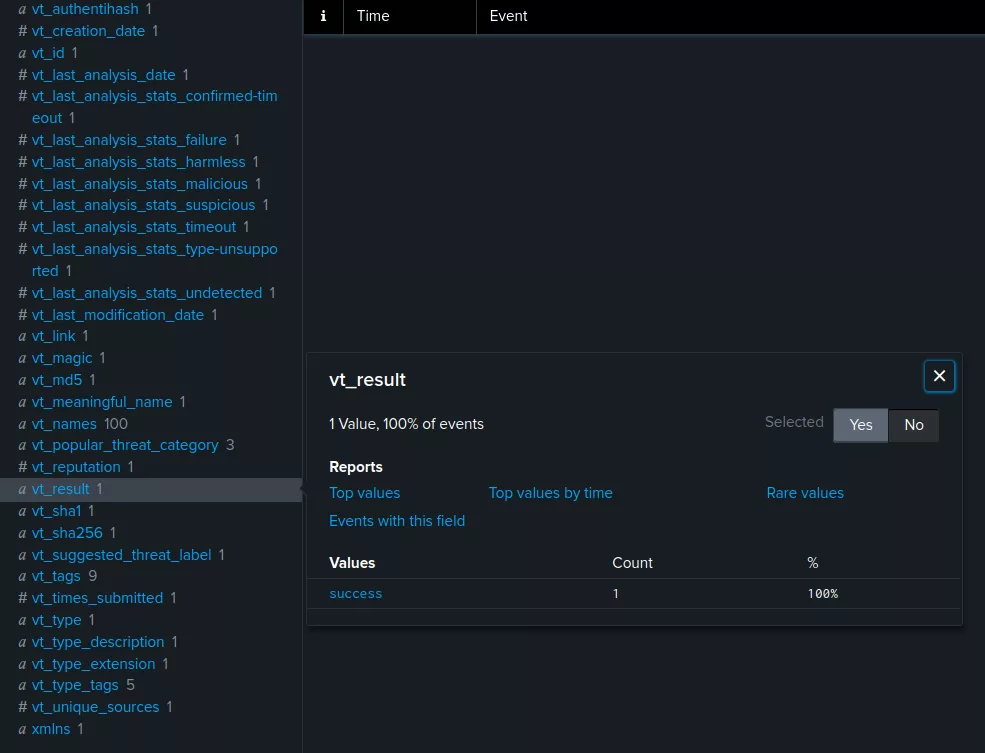985x753 pixels.
Task: Set Selected to Yes for vt_result
Action: click(x=860, y=425)
